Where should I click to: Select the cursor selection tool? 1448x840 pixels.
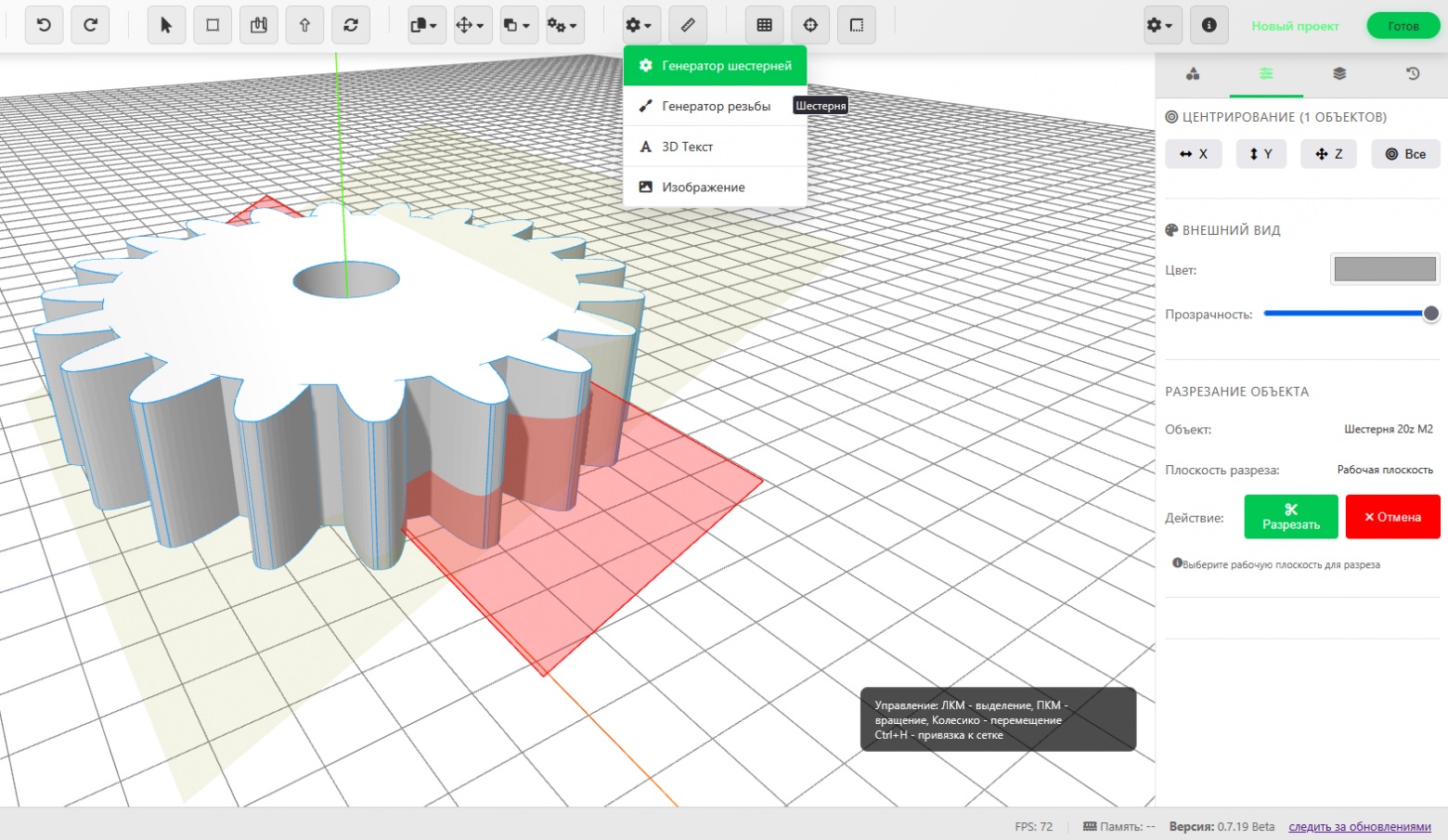(165, 25)
